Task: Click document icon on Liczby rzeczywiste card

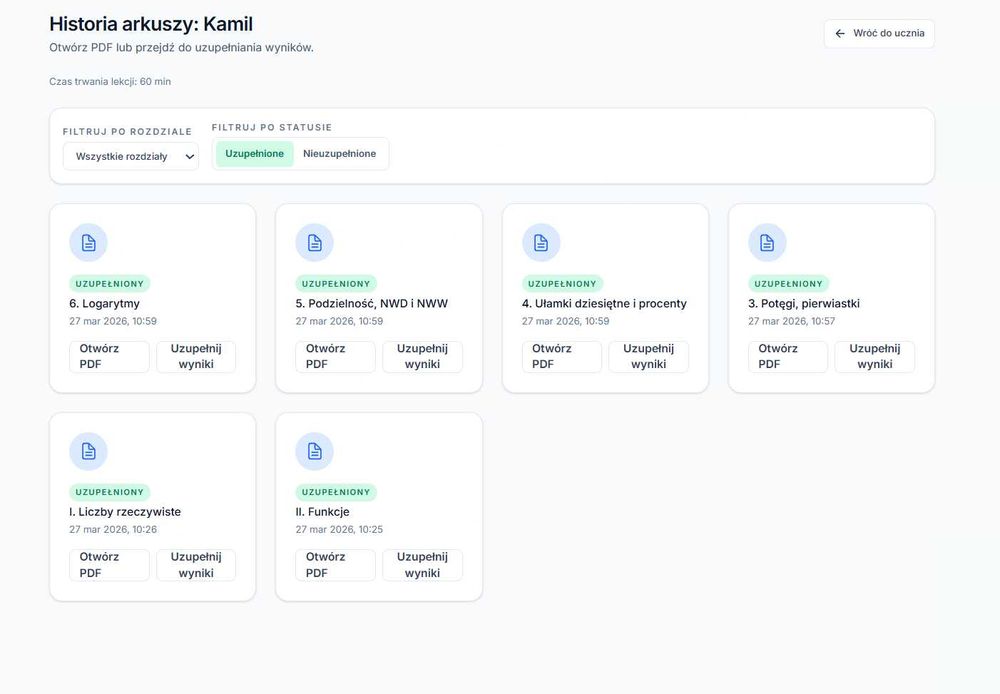Action: point(88,451)
